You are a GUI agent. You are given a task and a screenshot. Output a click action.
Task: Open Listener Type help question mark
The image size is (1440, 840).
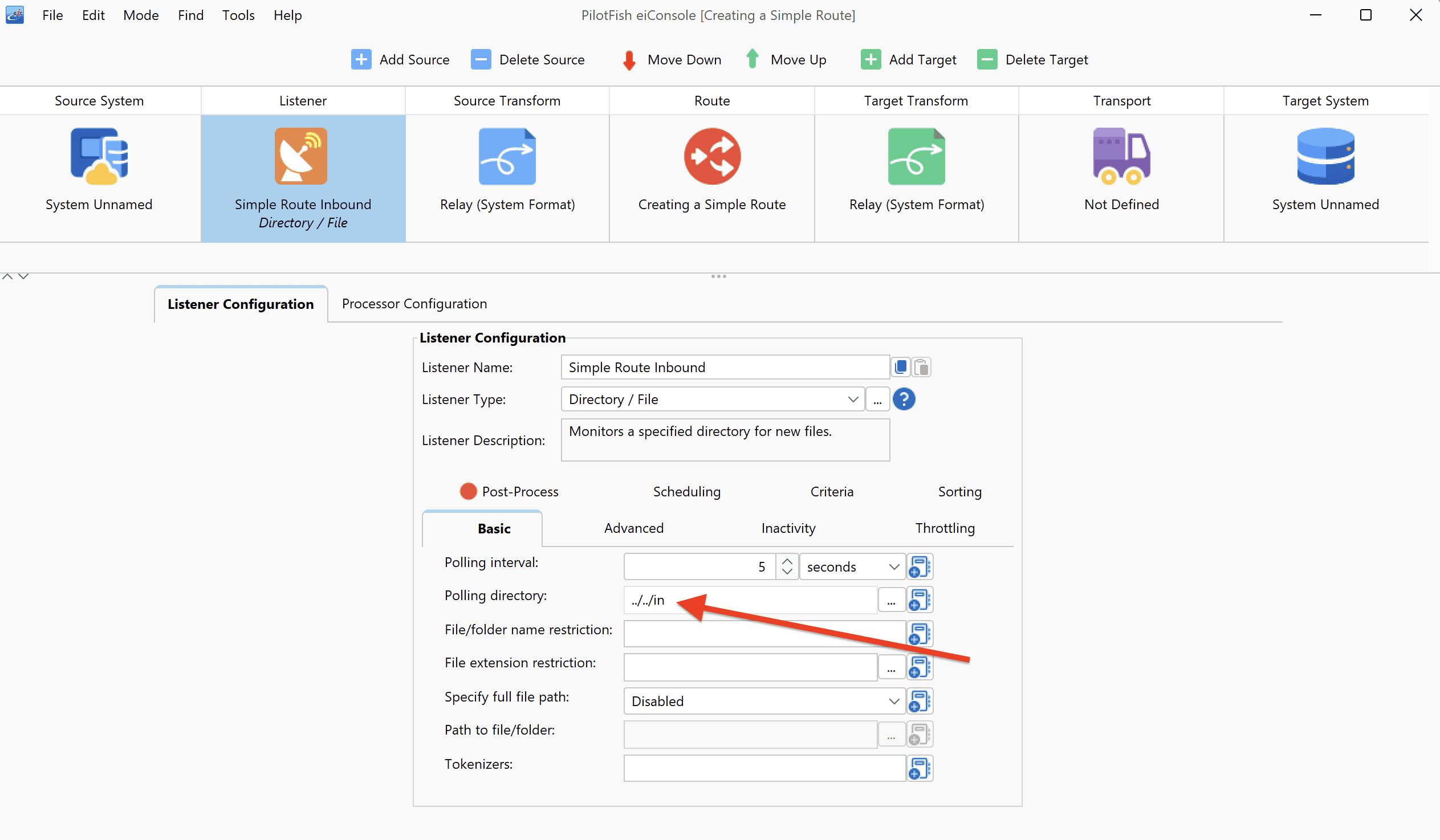click(x=904, y=399)
